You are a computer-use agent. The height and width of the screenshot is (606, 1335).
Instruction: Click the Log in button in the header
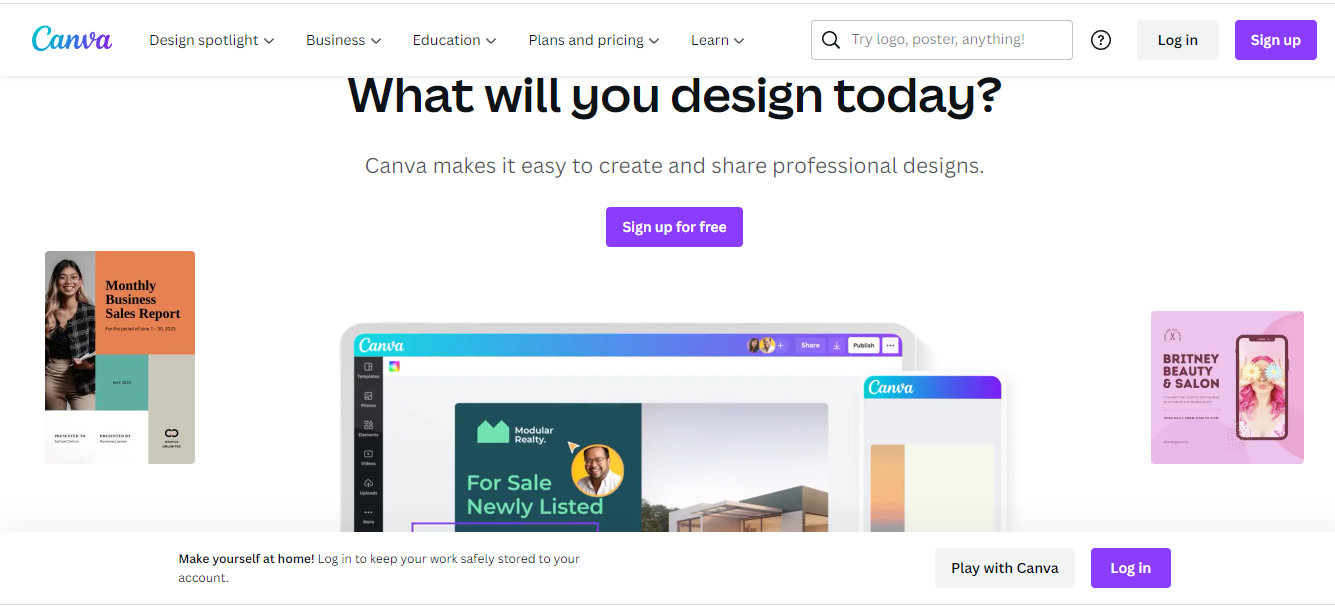tap(1178, 40)
